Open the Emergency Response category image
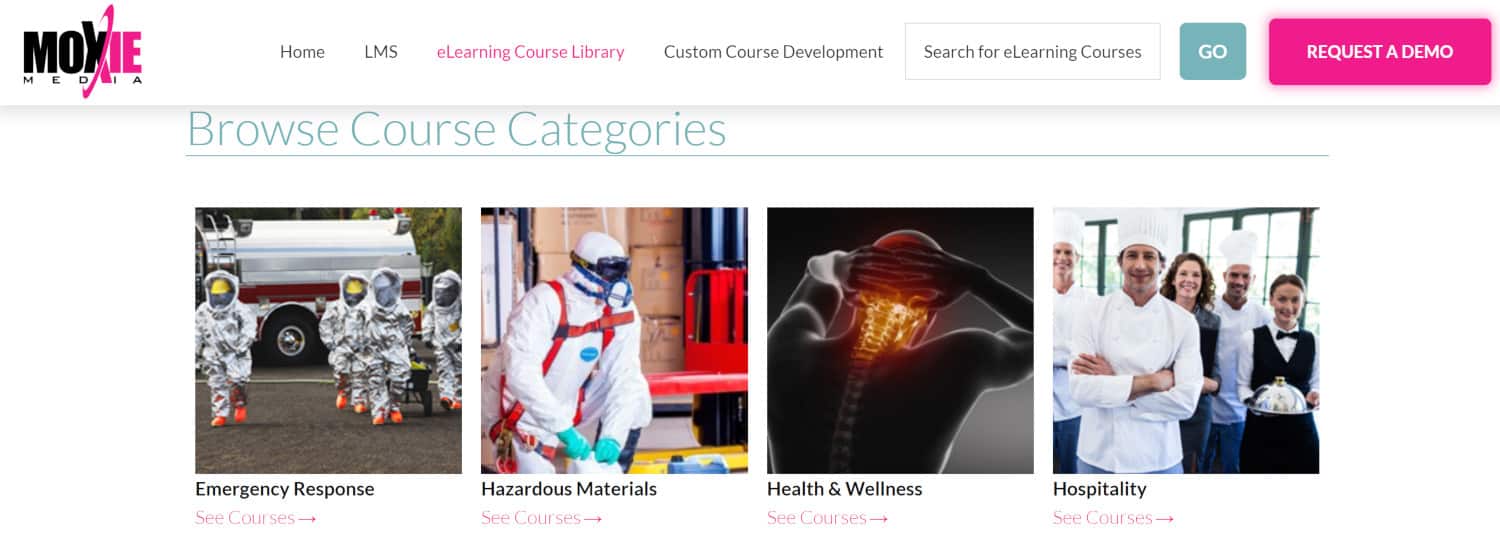 [328, 340]
